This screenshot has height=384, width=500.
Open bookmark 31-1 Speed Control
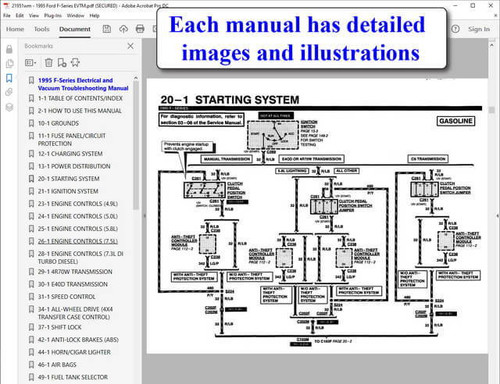click(x=66, y=297)
